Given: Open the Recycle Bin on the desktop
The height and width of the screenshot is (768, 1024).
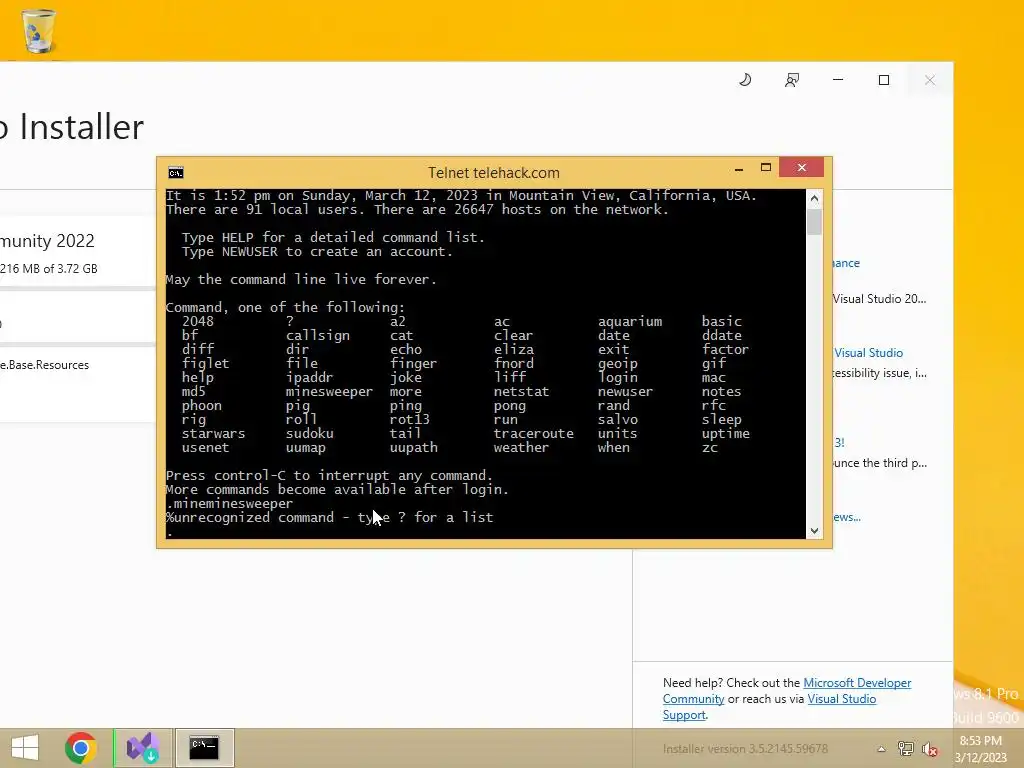Looking at the screenshot, I should tap(39, 31).
